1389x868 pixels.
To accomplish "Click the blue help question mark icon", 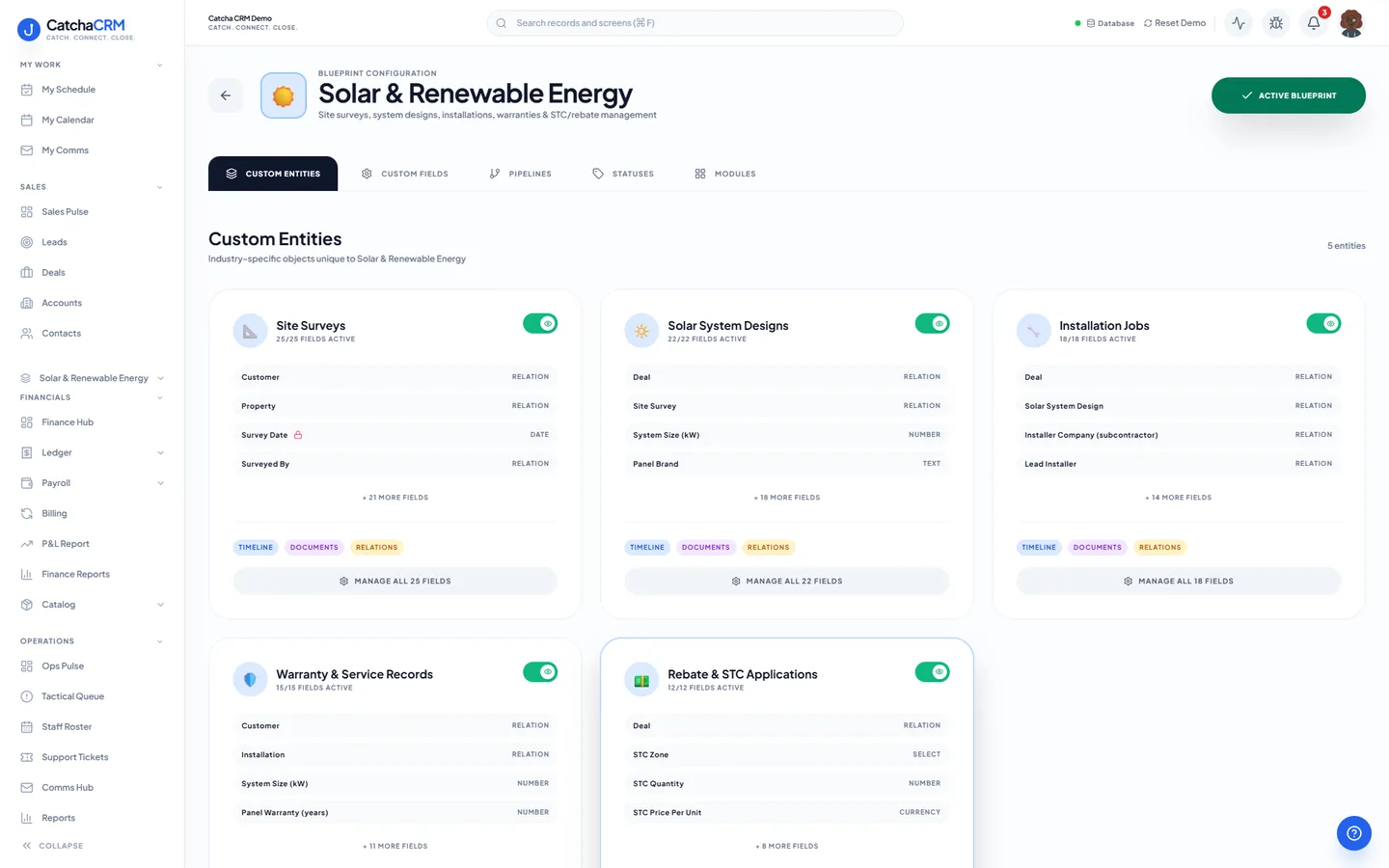I will (1353, 833).
